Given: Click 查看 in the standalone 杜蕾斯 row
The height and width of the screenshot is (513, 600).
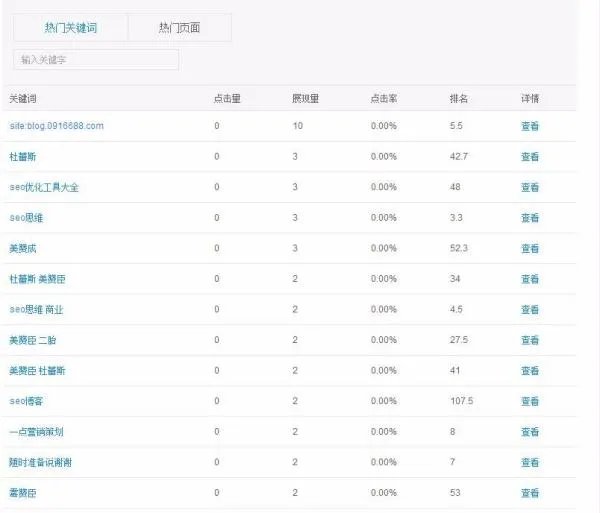Looking at the screenshot, I should [530, 156].
